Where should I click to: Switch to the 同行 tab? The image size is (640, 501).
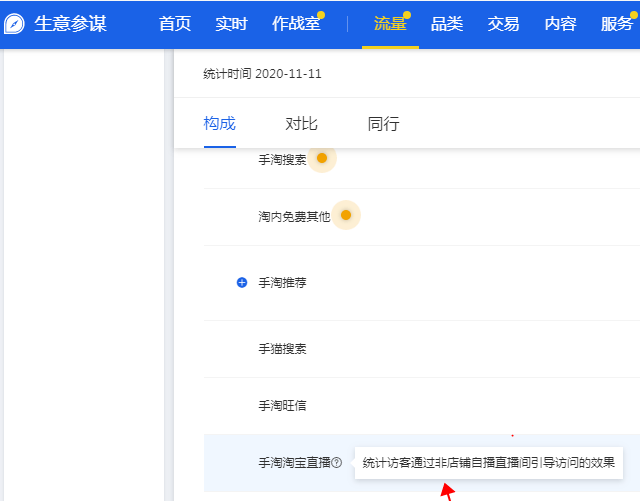[x=383, y=124]
